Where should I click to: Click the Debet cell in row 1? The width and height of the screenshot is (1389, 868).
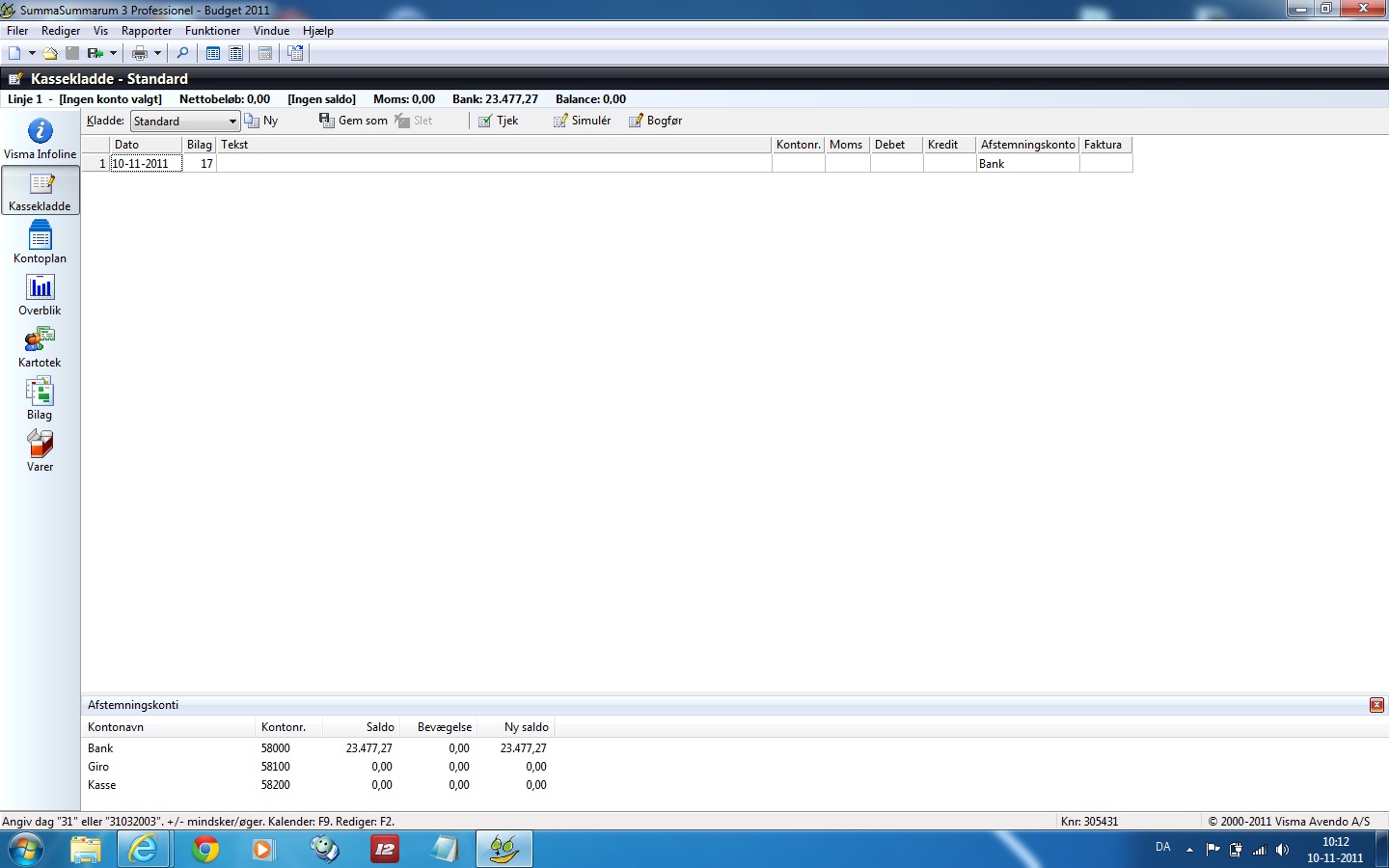pos(897,164)
